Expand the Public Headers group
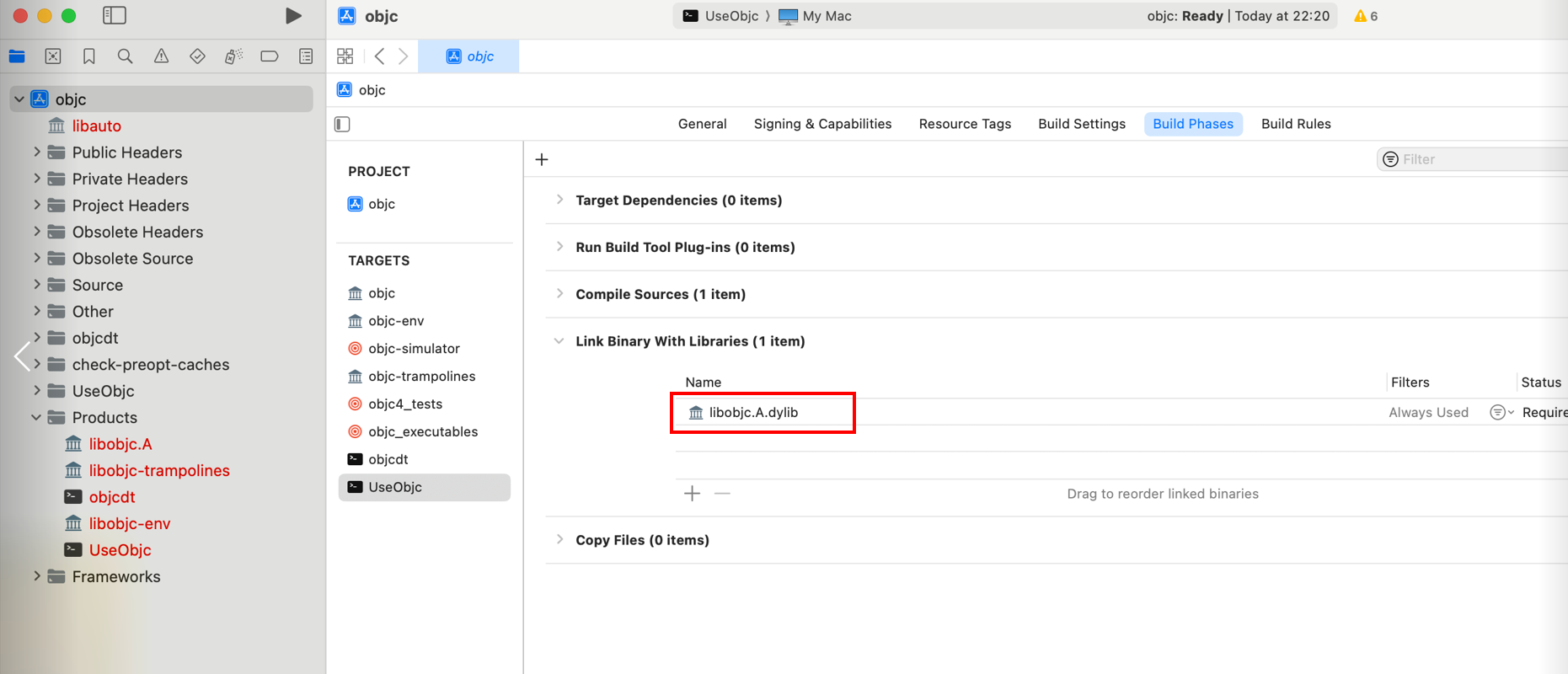 coord(37,152)
